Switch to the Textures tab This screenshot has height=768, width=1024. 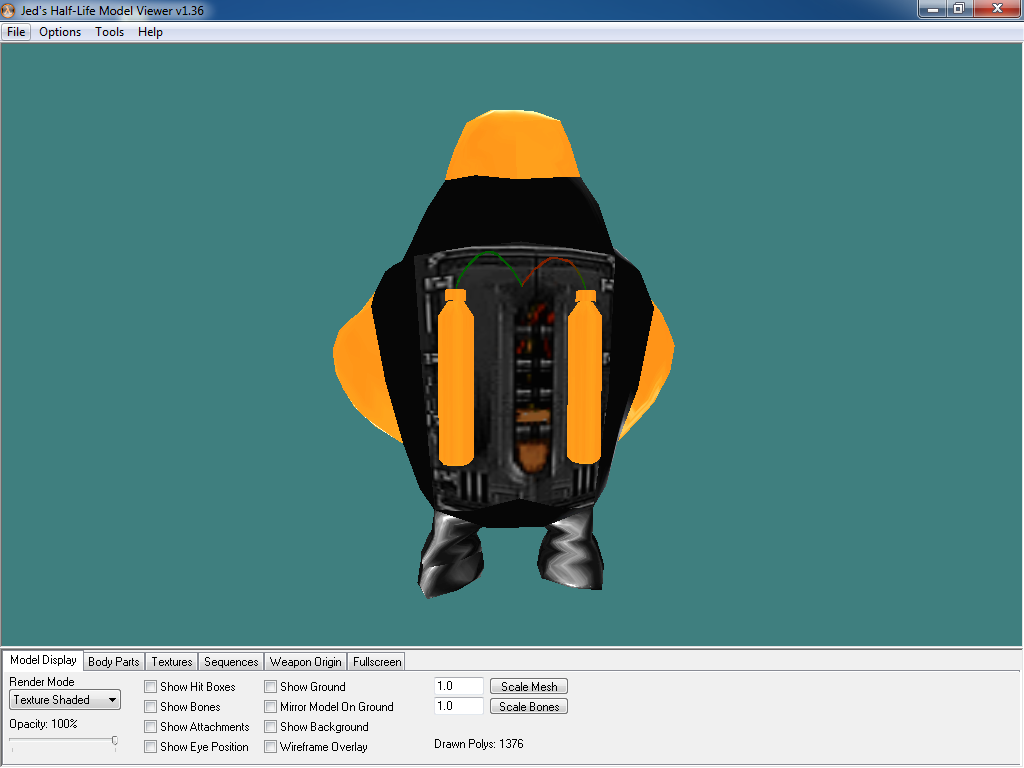click(172, 662)
